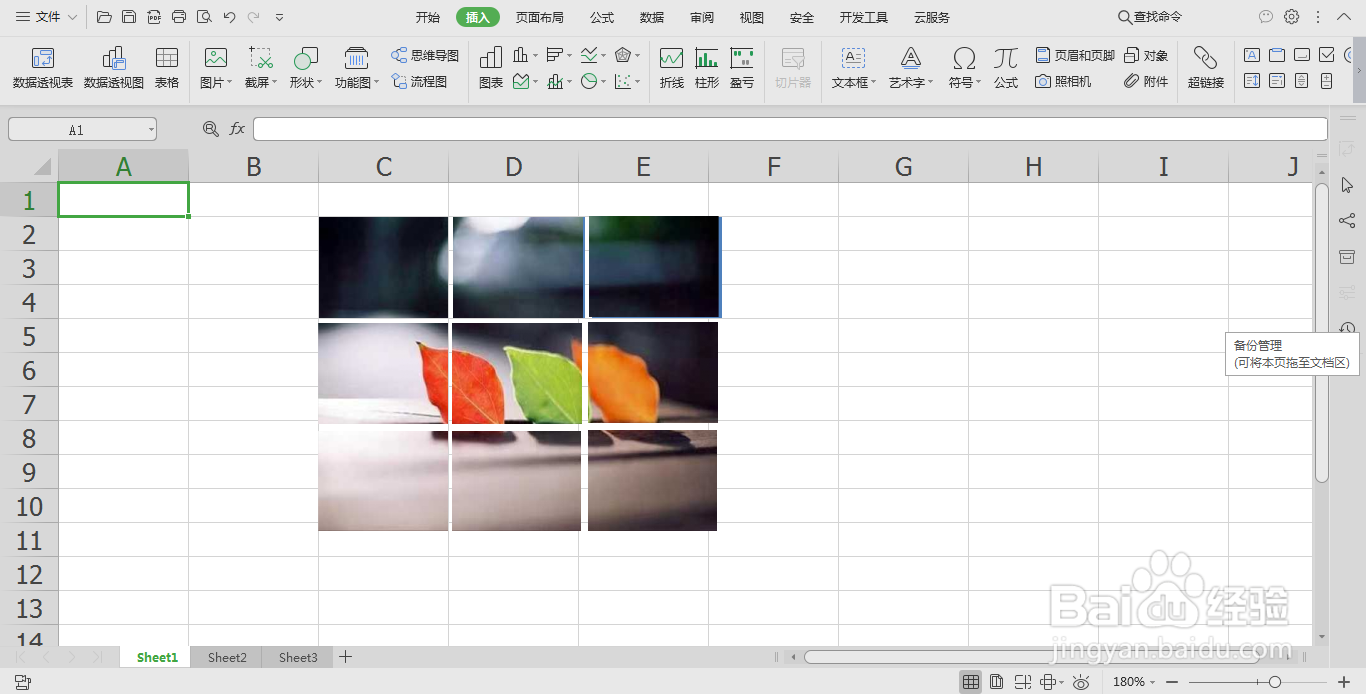Screen dimensions: 1367x696
Task: Click the zoom out minus button
Action: tap(1172, 682)
